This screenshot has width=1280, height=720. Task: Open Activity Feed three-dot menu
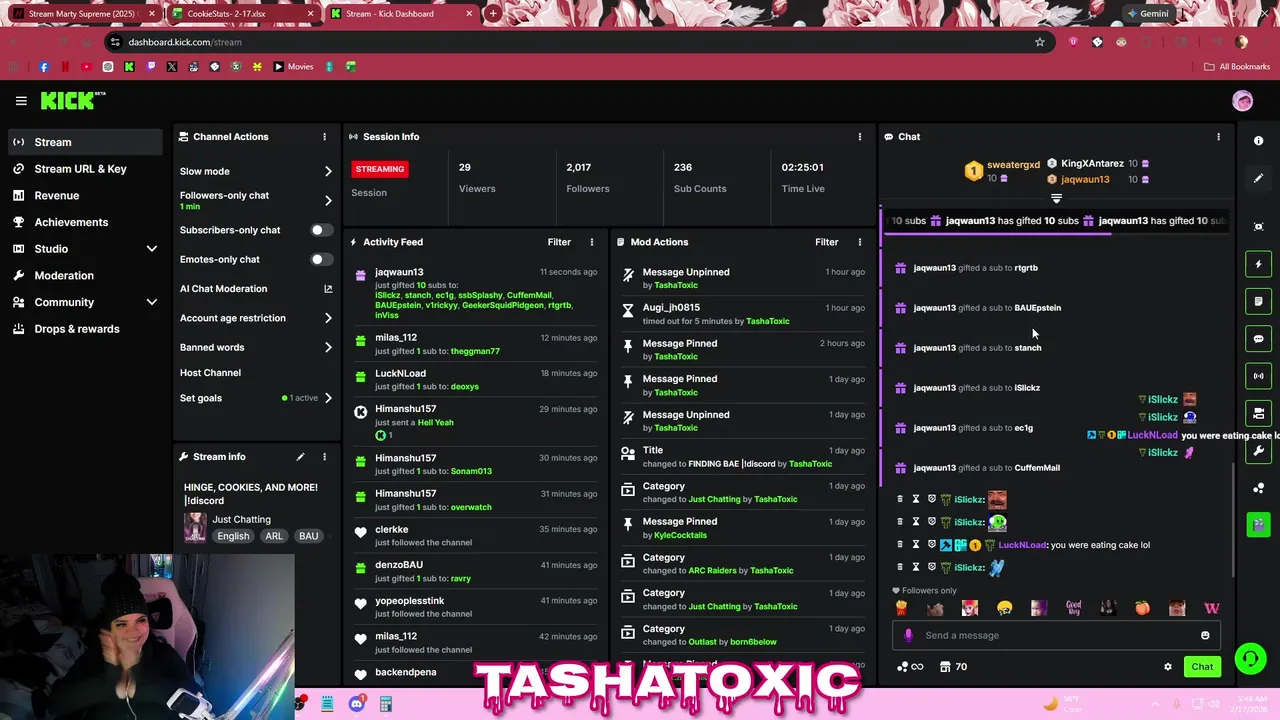pyautogui.click(x=591, y=242)
